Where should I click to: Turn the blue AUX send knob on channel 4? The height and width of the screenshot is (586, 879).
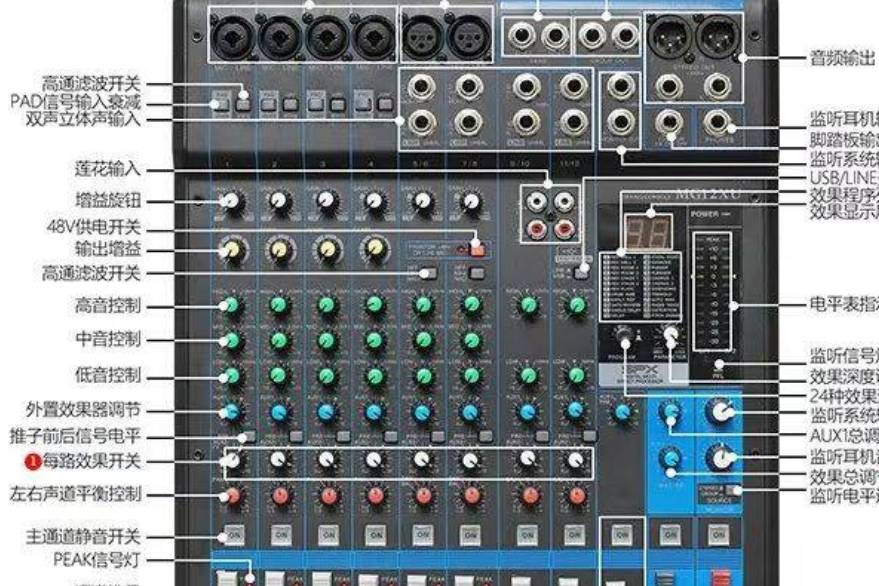pyautogui.click(x=374, y=412)
